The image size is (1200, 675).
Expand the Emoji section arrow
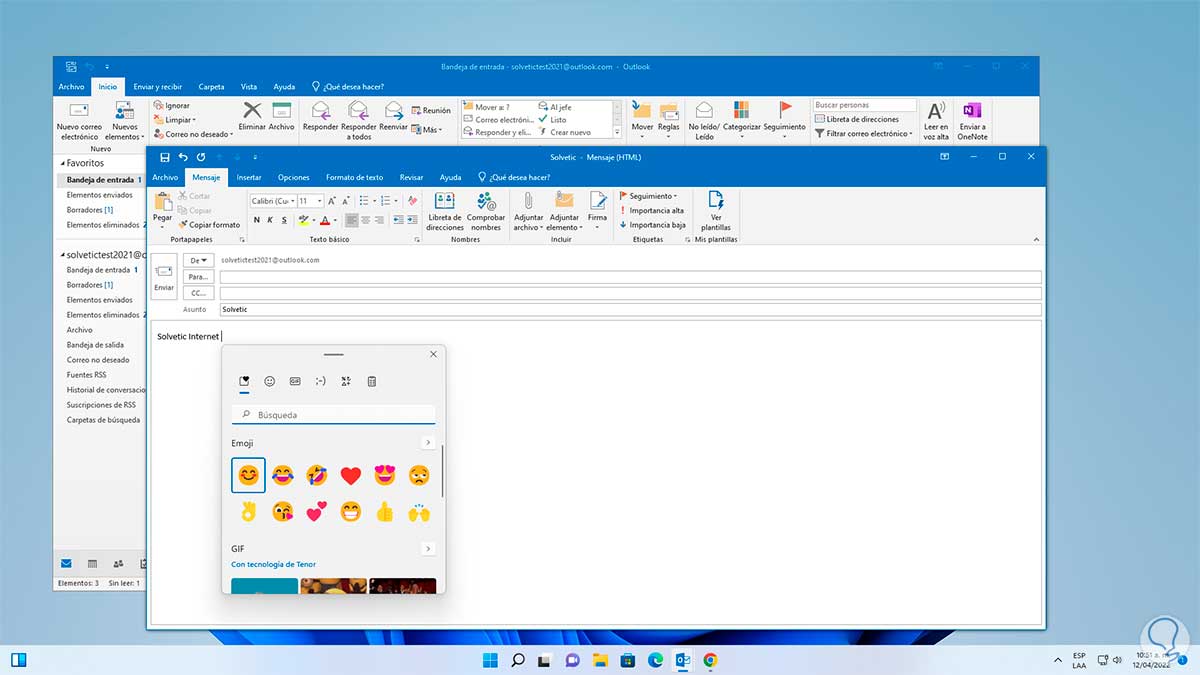(428, 443)
